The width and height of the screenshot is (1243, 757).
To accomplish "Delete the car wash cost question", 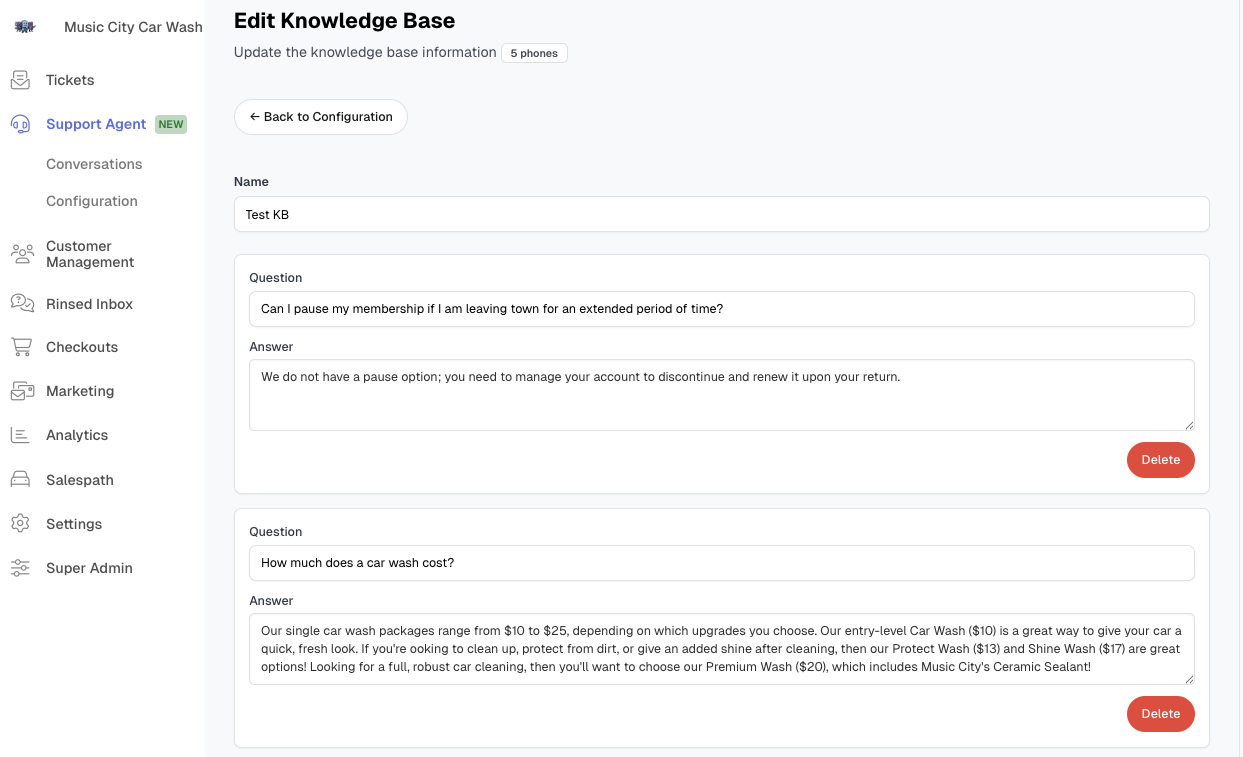I will 1161,714.
